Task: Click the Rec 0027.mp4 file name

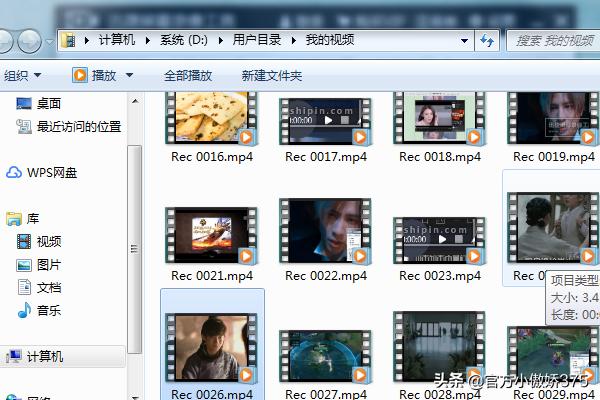Action: tap(326, 394)
